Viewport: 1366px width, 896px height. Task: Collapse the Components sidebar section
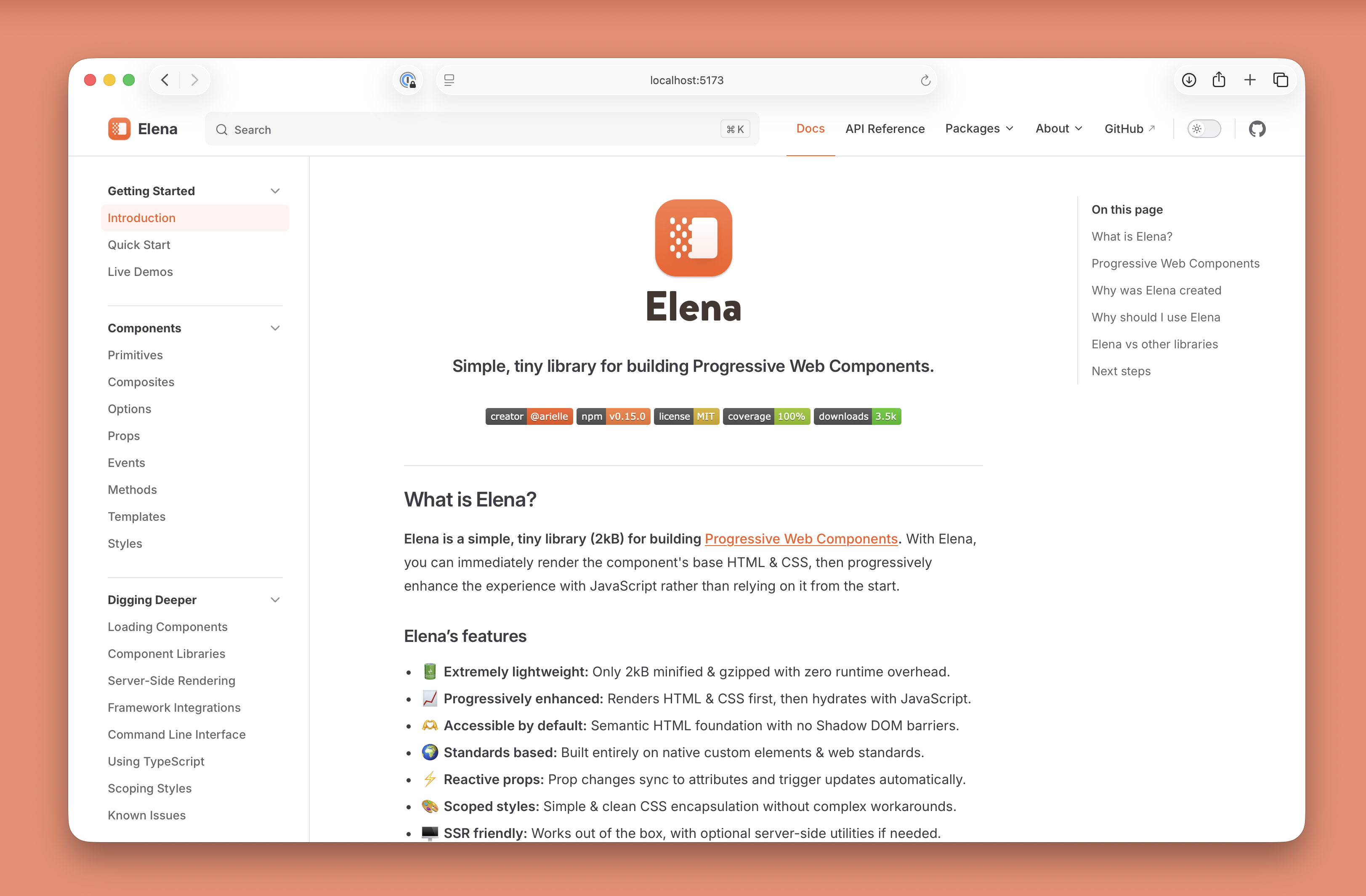pos(275,328)
